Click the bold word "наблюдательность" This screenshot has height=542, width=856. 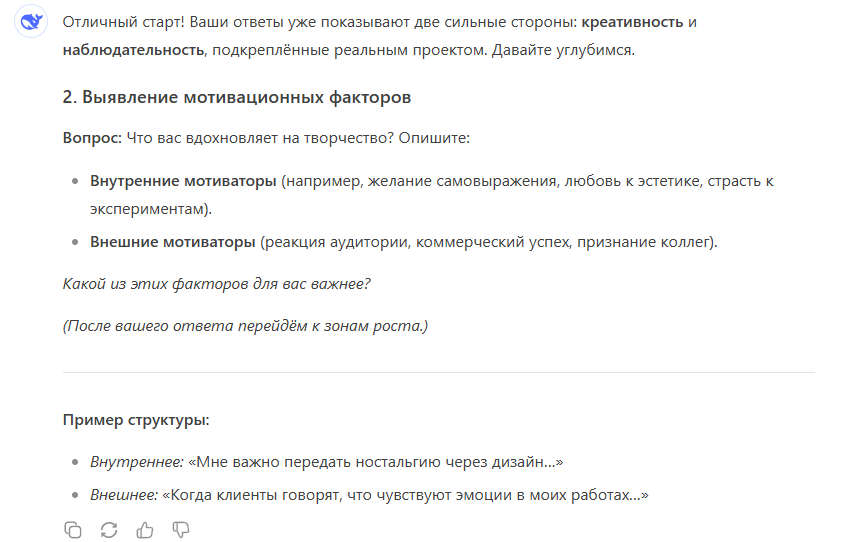click(x=134, y=49)
